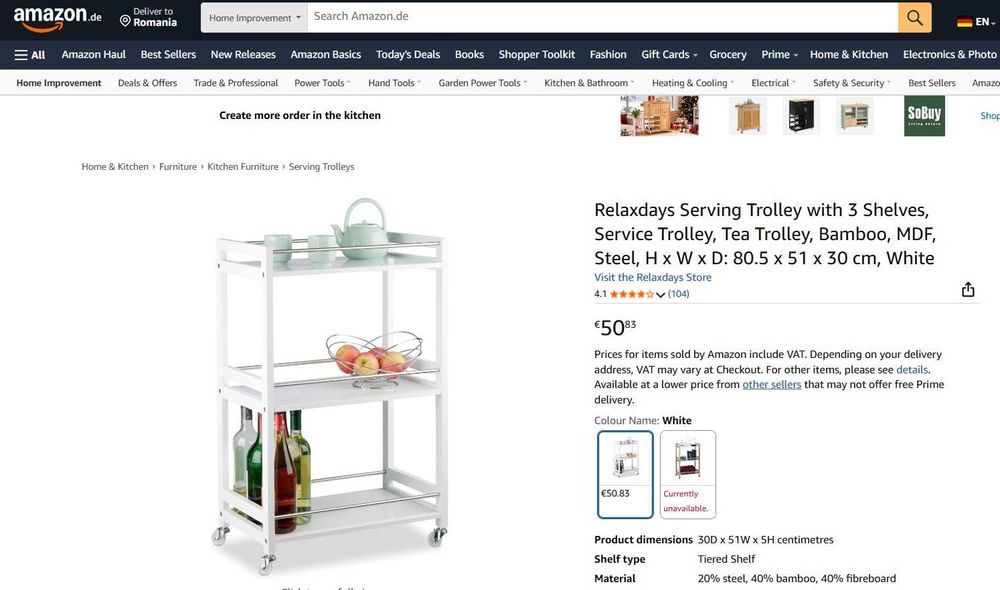The height and width of the screenshot is (590, 1000).
Task: Go to Best Sellers menu item
Action: (x=168, y=55)
